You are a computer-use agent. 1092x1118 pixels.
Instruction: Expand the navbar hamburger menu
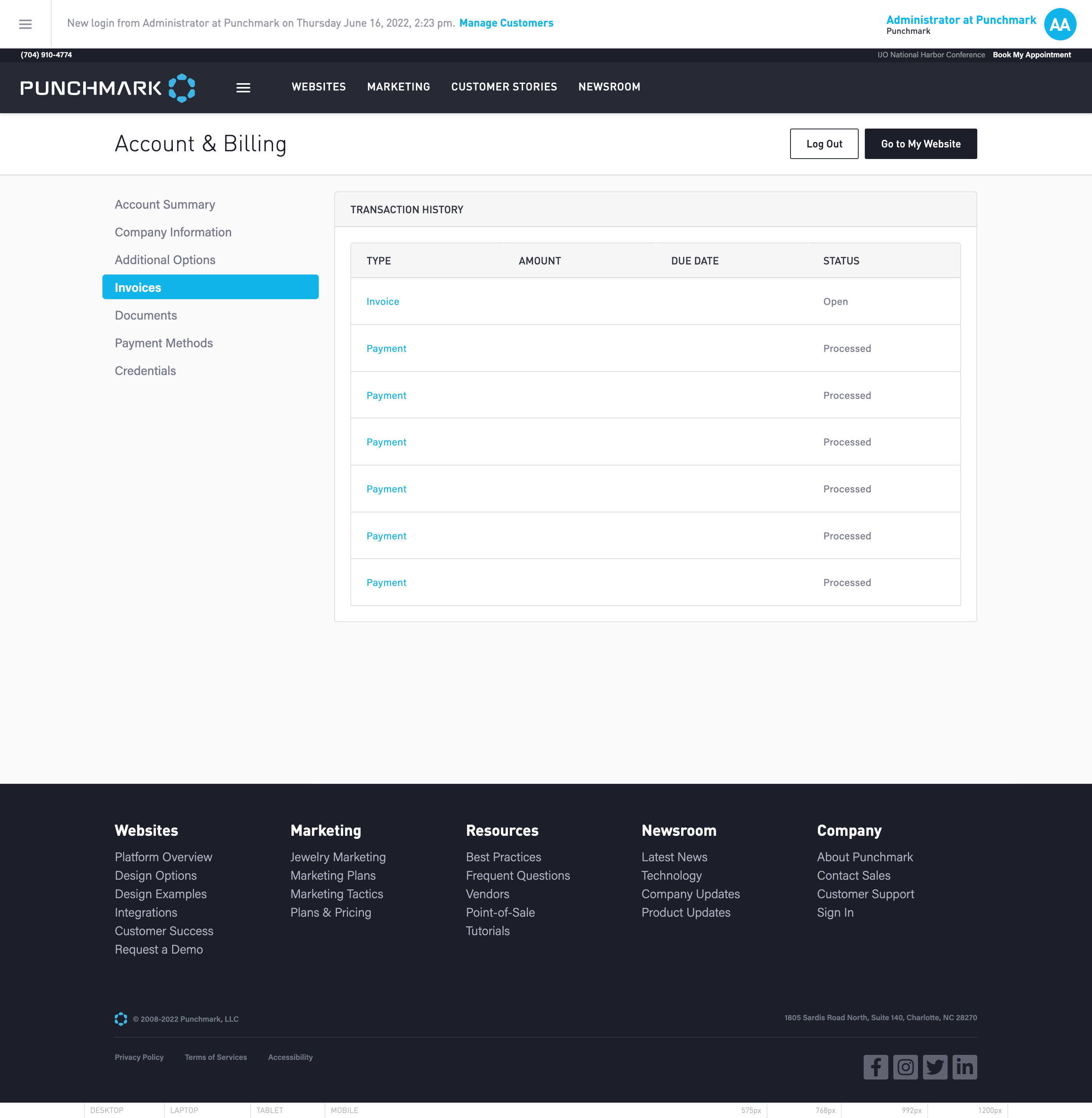tap(243, 88)
